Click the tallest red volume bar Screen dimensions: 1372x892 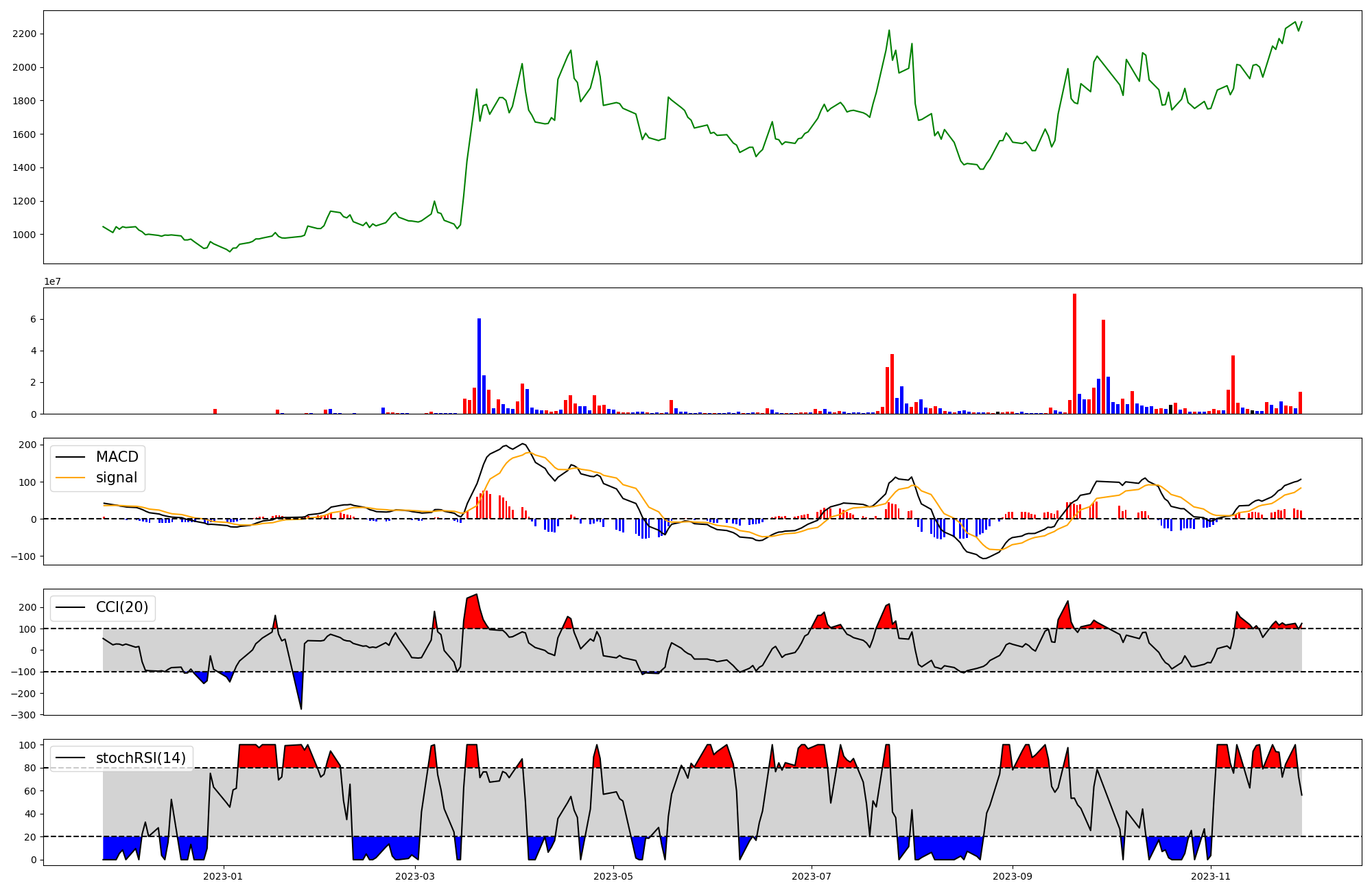[1074, 353]
